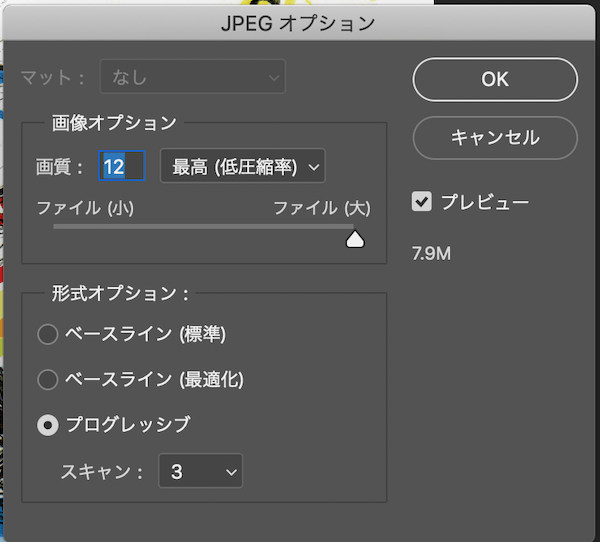The image size is (600, 542).
Task: Click the file size quality slider handle
Action: 355,239
